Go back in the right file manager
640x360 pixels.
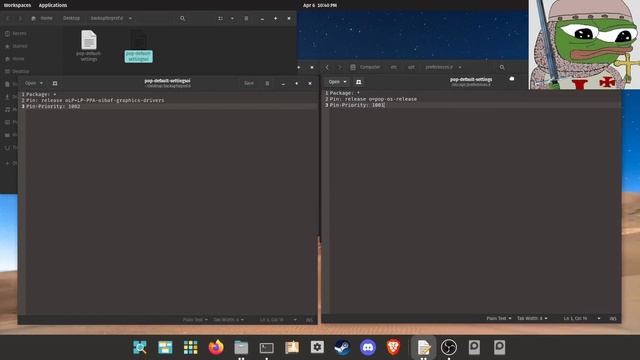coord(327,67)
